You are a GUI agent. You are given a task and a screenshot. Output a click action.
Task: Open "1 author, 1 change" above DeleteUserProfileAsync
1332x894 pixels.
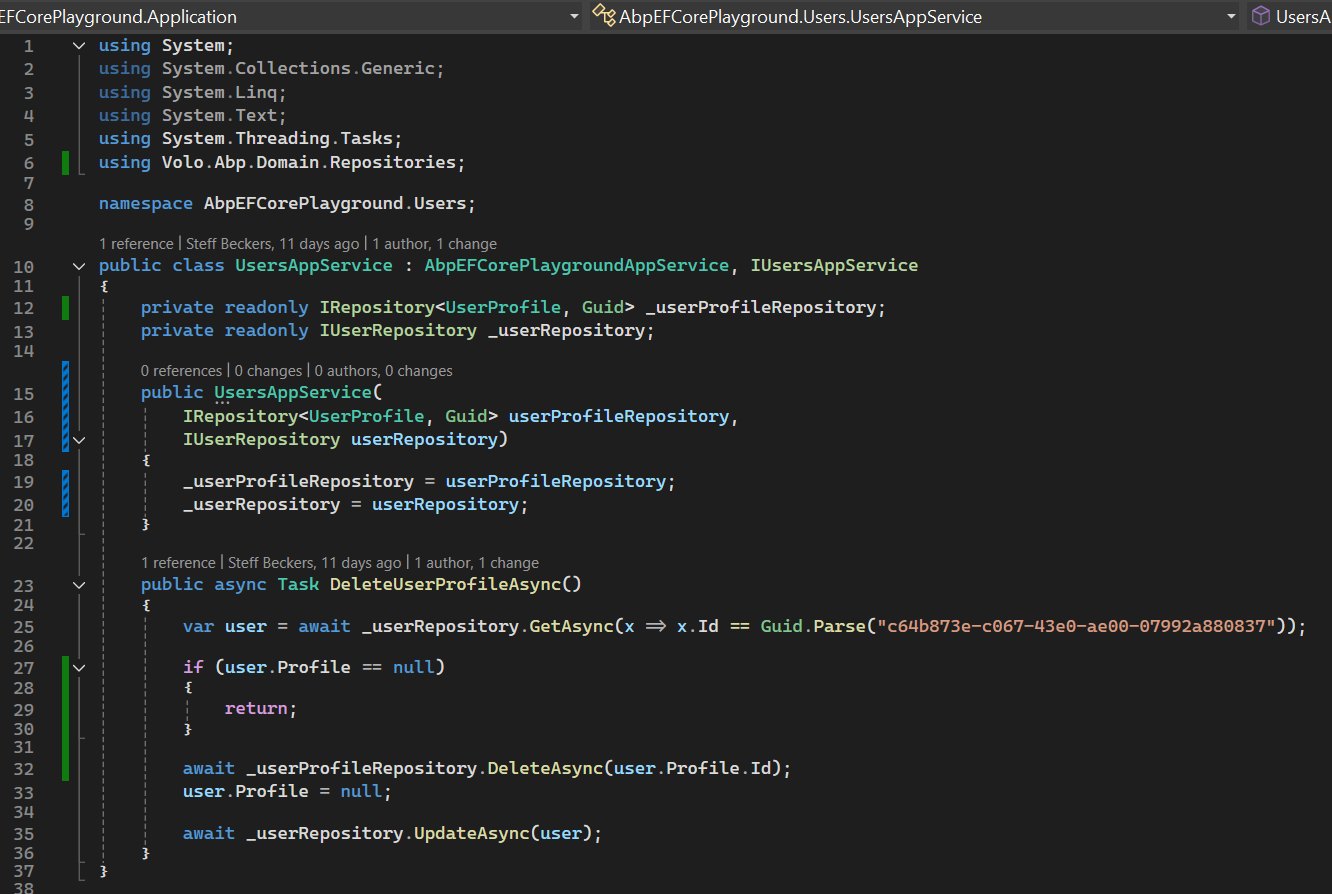tap(476, 563)
